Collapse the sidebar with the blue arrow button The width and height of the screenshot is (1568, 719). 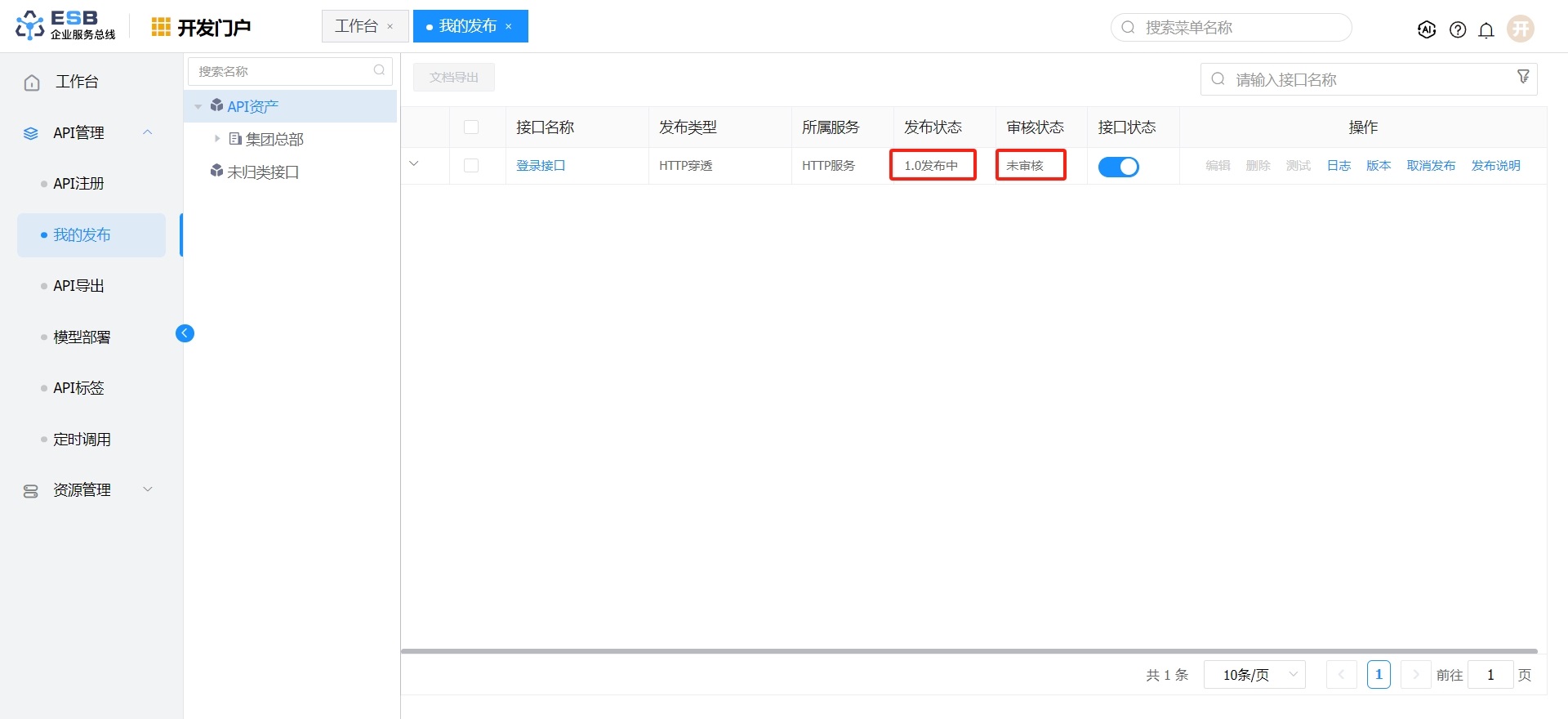(x=185, y=333)
